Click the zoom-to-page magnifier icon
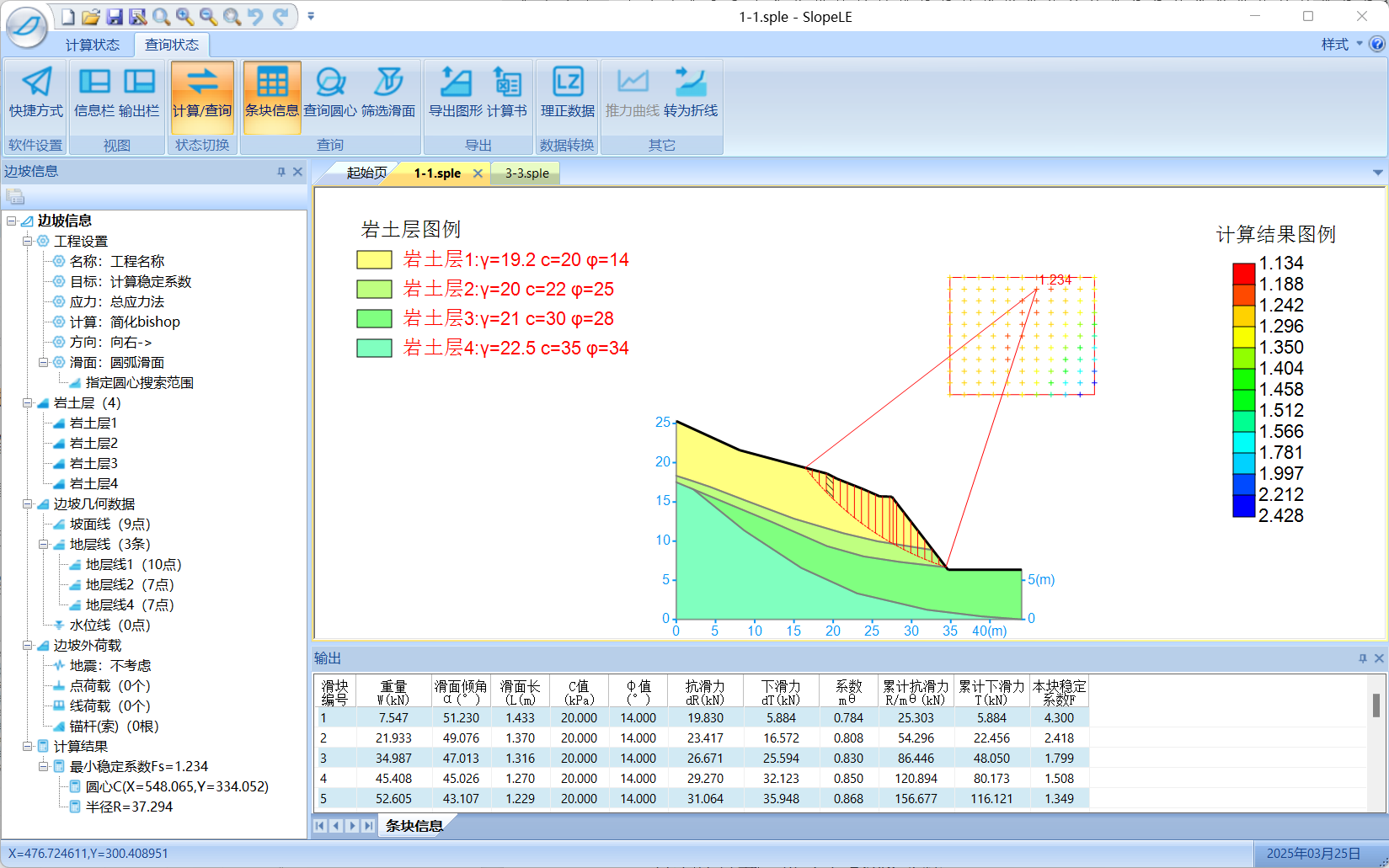 [x=161, y=16]
